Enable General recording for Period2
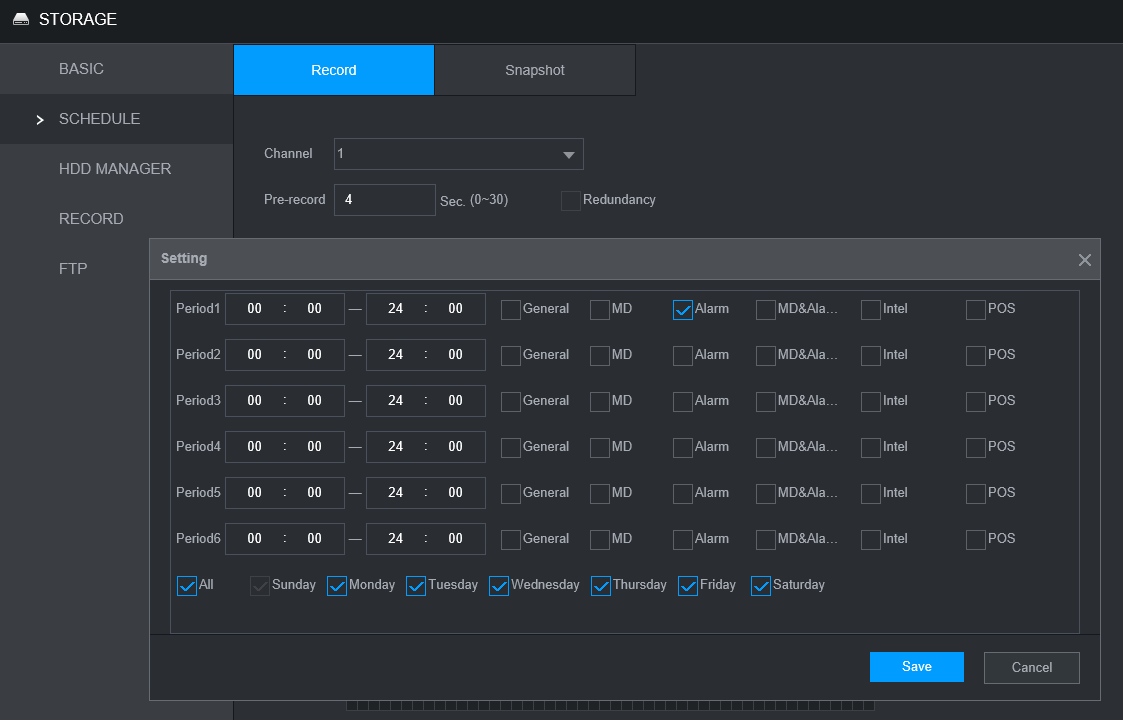1123x720 pixels. click(511, 356)
